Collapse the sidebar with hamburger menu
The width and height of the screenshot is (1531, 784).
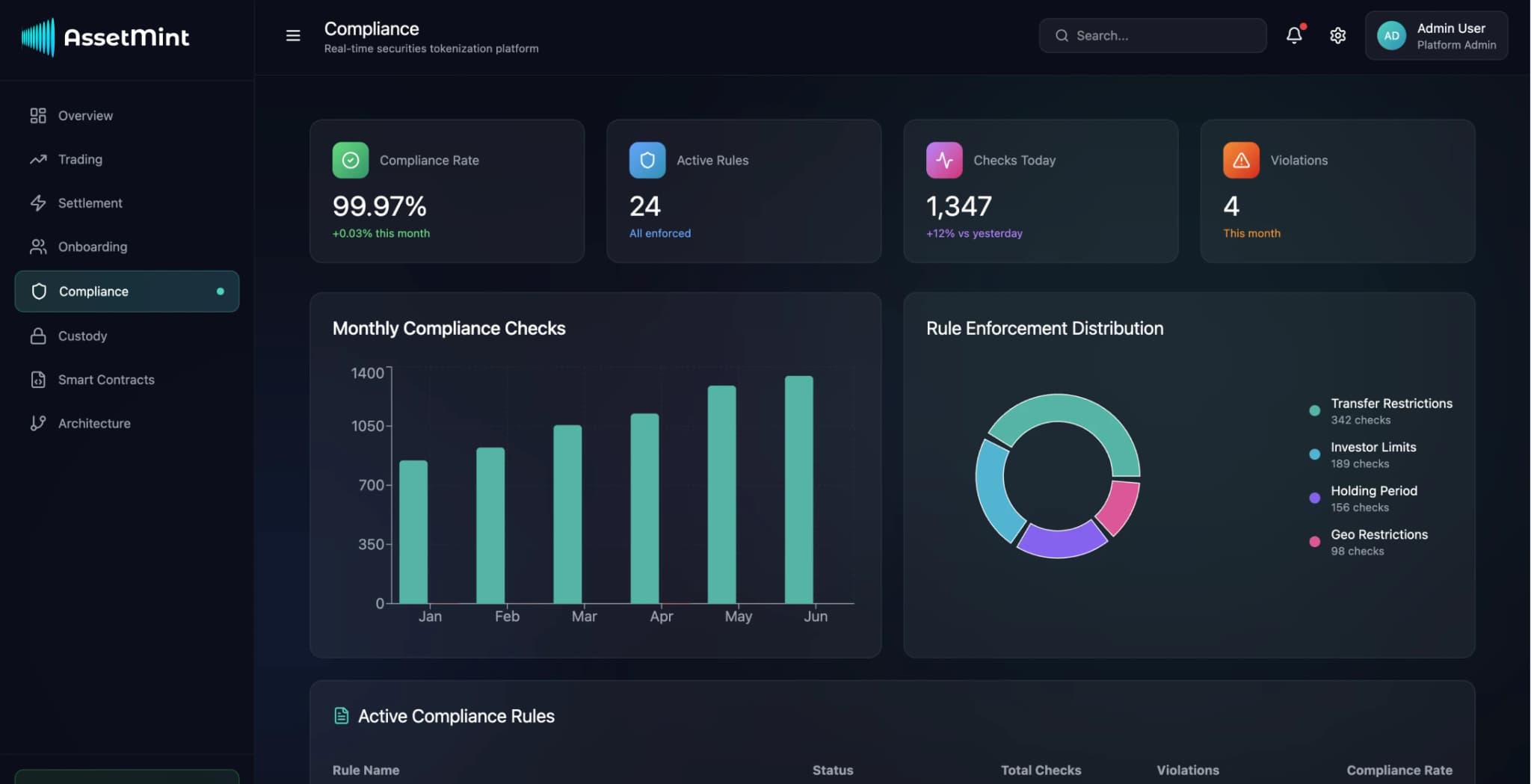tap(292, 35)
